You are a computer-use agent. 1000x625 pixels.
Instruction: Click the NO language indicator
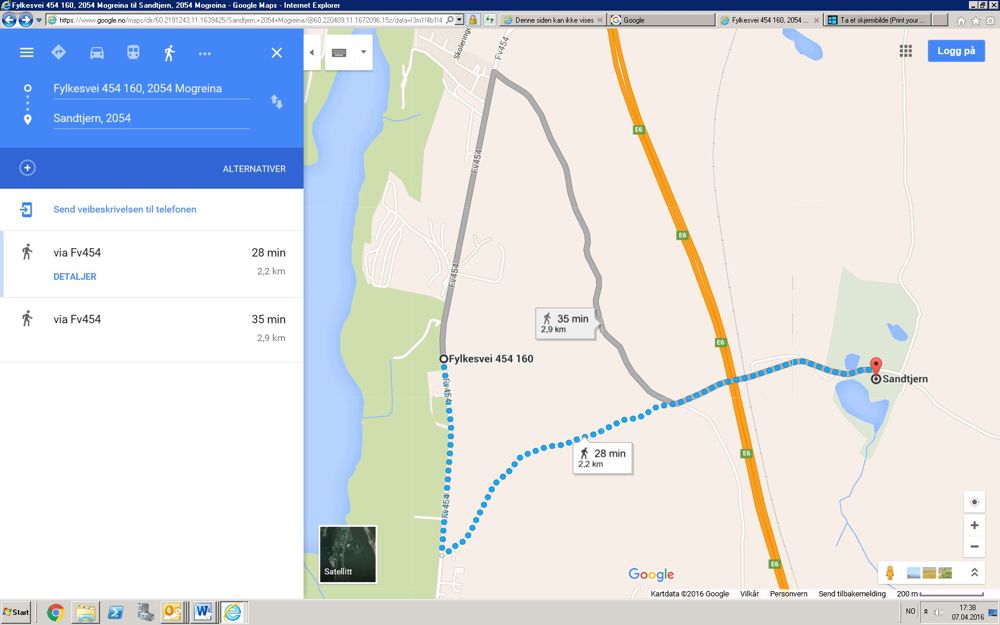click(x=911, y=611)
